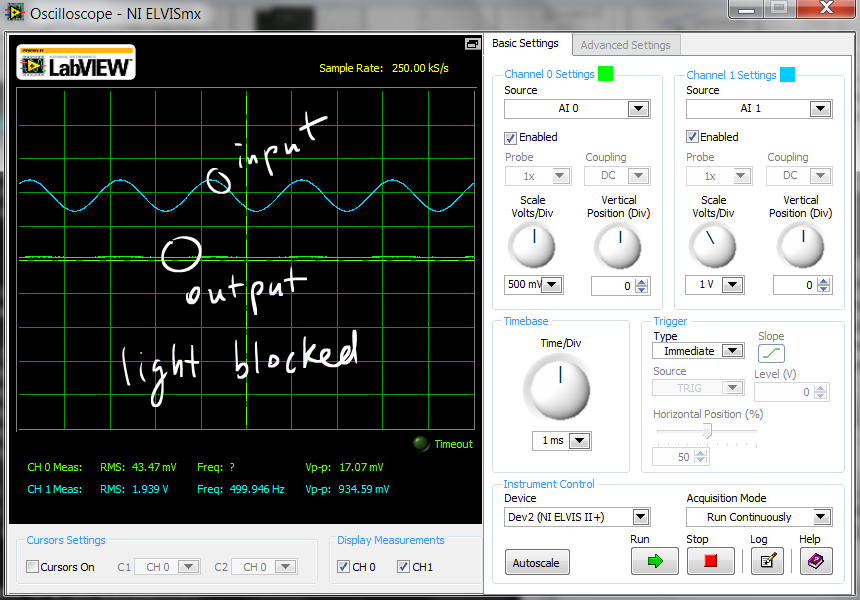Click the CH 0 Freq ? value
The image size is (860, 600).
(232, 467)
